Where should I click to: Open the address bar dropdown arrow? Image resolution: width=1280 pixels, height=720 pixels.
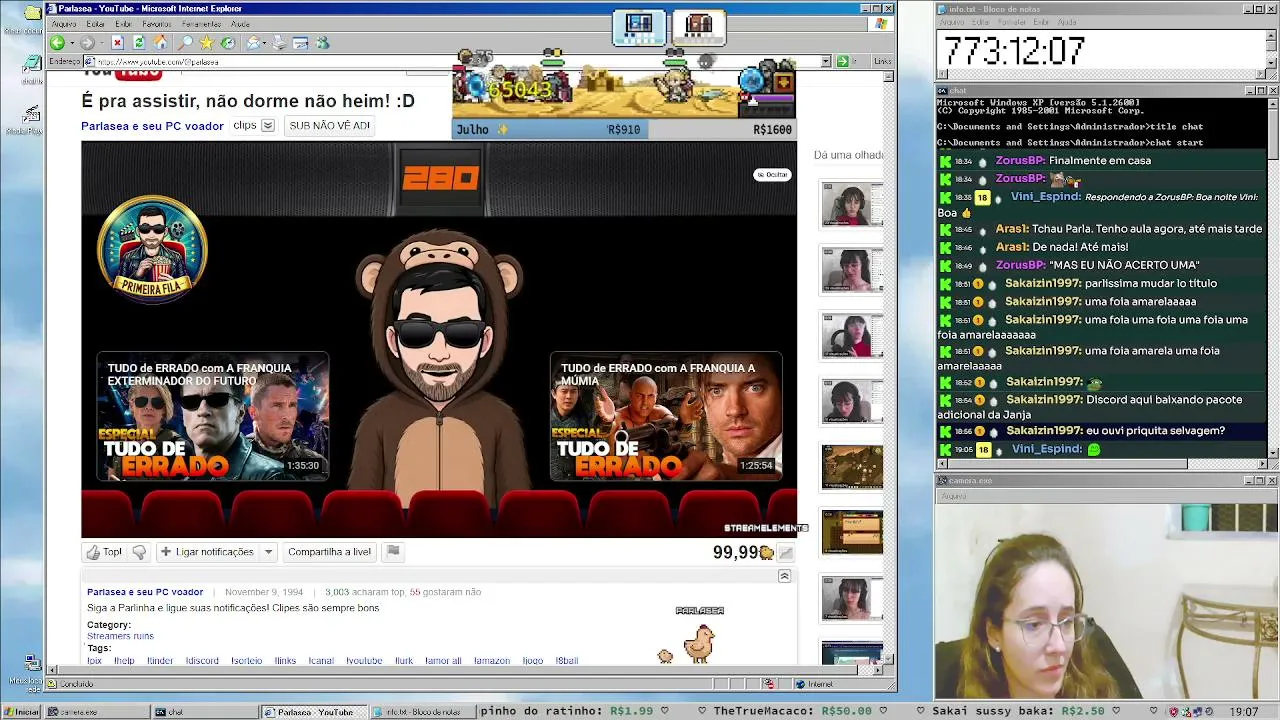[x=826, y=61]
